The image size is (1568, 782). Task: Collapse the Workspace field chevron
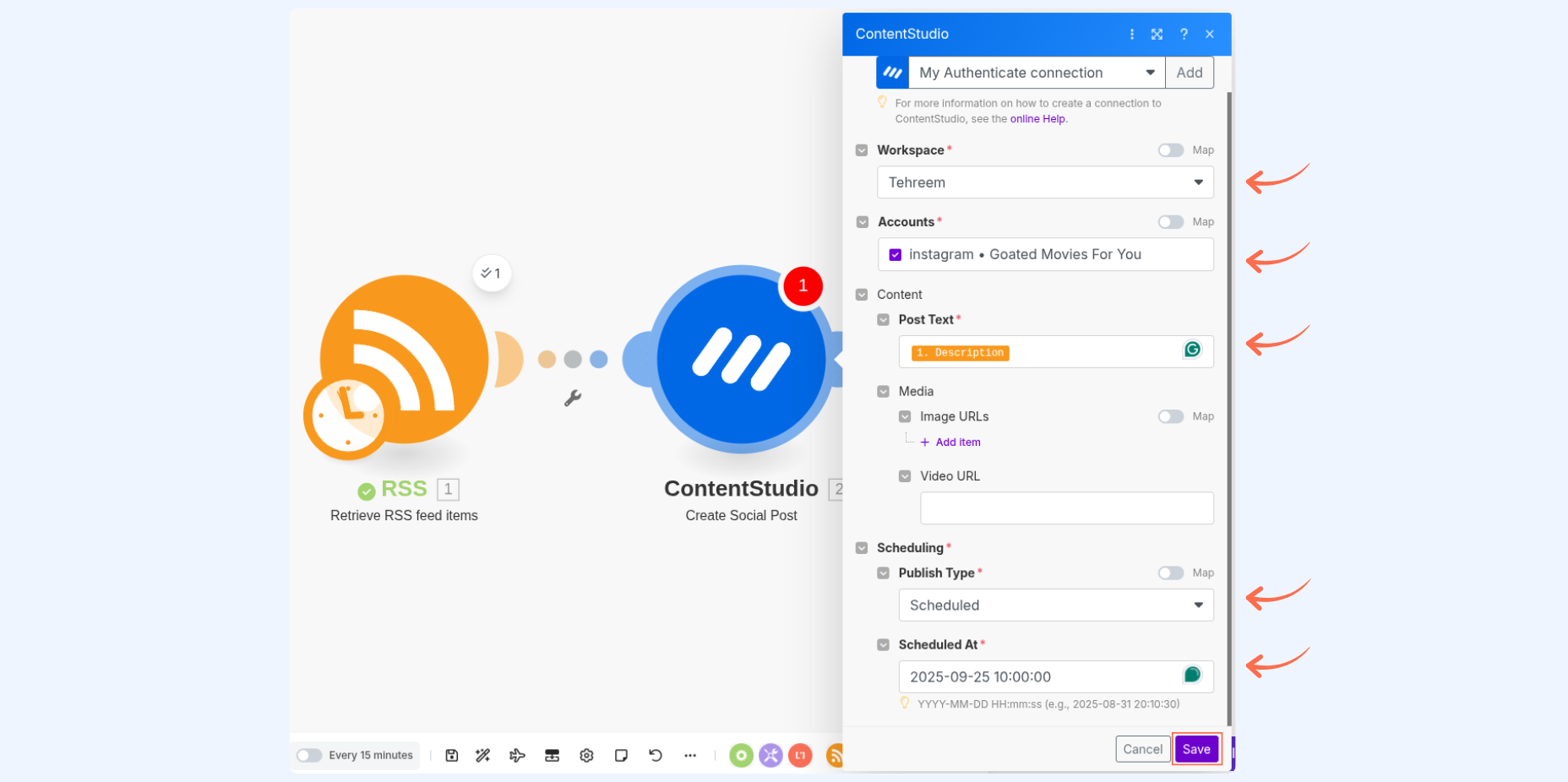pos(862,150)
